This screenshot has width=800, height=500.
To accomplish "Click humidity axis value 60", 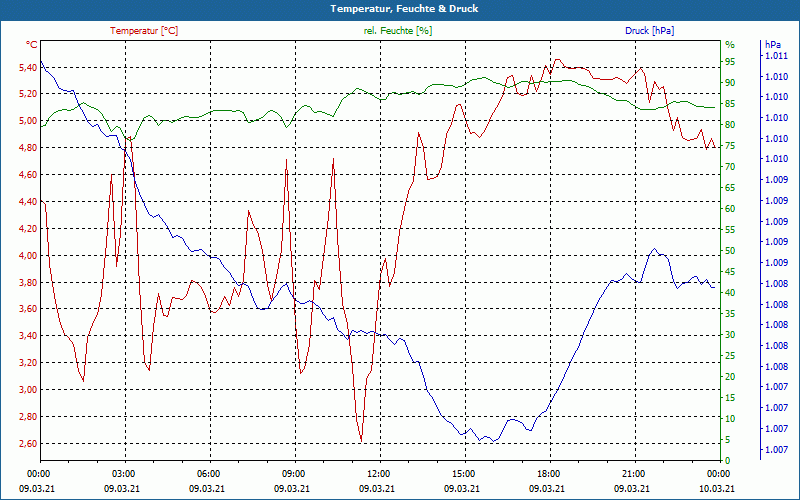I will pyautogui.click(x=730, y=209).
